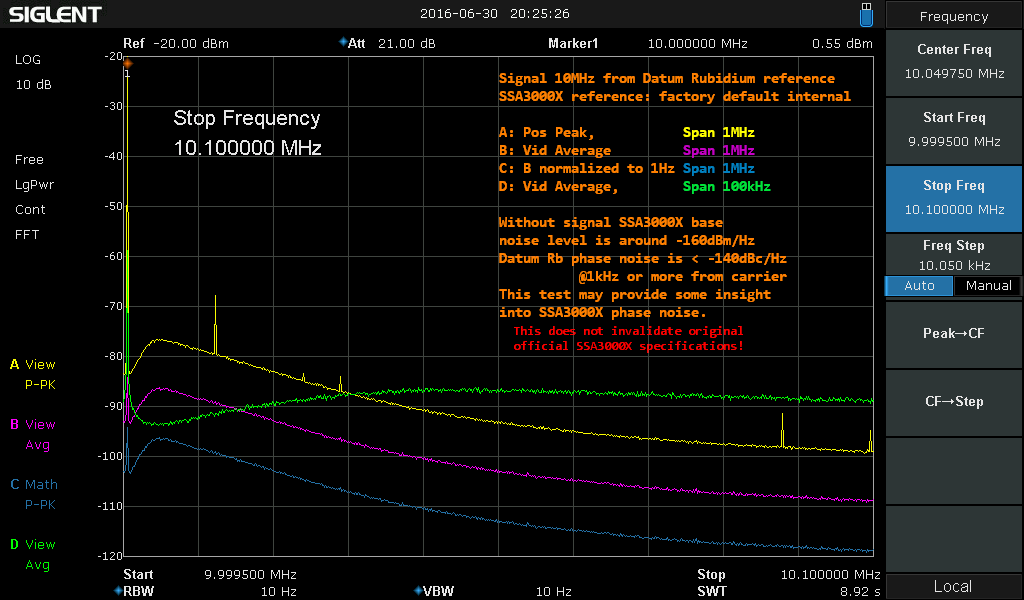The height and width of the screenshot is (600, 1024).
Task: Set Freq Step mode to Auto
Action: click(x=919, y=286)
